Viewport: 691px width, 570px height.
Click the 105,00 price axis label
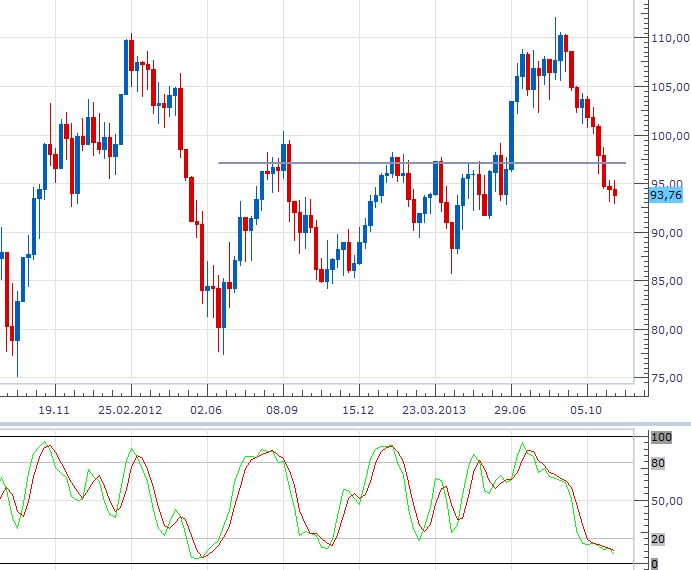[x=671, y=87]
